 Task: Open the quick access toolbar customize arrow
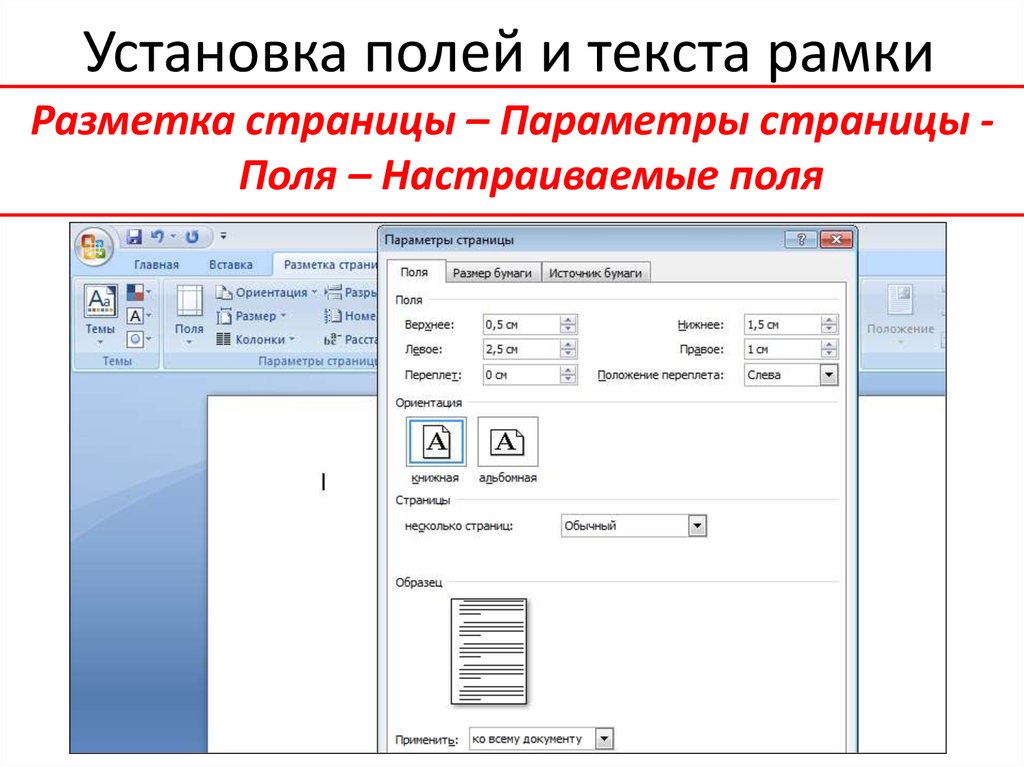coord(223,236)
